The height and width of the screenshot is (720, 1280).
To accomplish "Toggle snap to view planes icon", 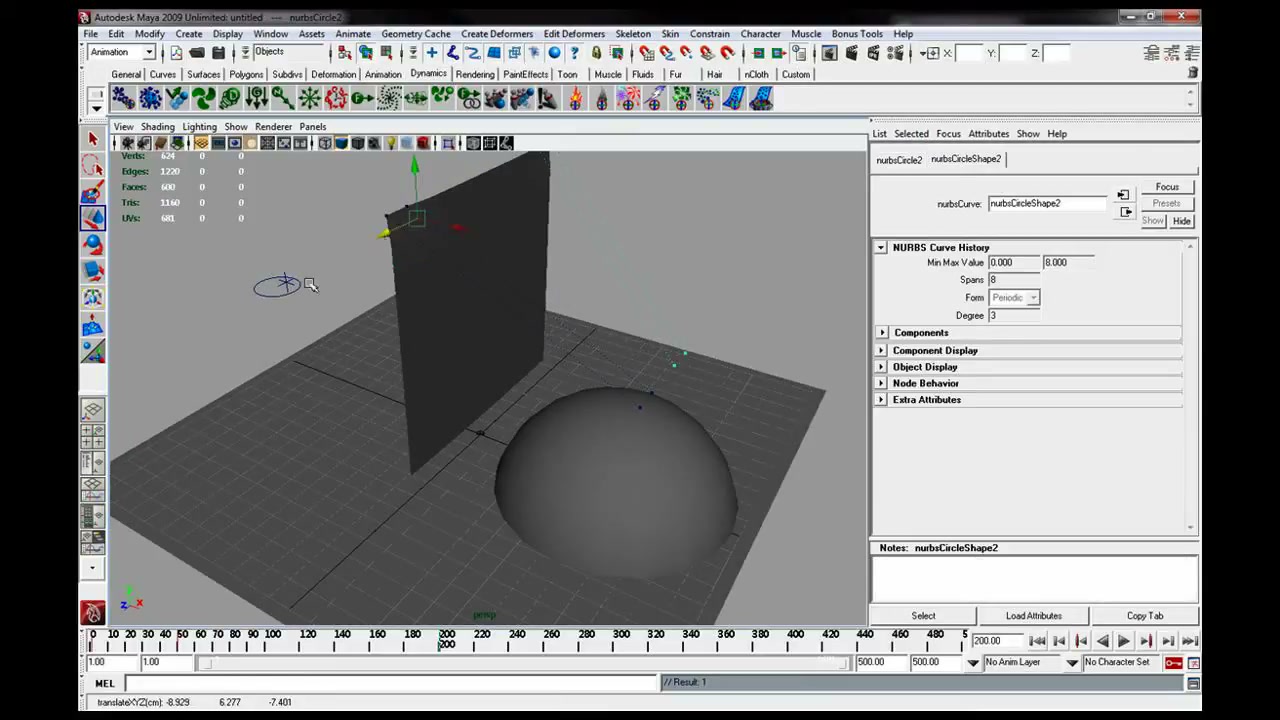I will click(x=706, y=53).
